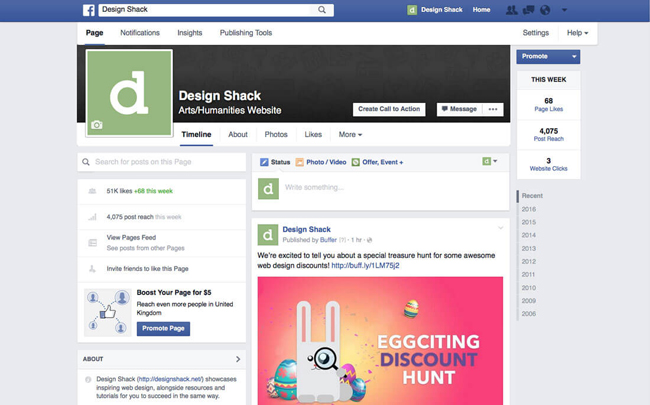Click the Facebook logo icon
The image size is (650, 405).
click(x=87, y=10)
